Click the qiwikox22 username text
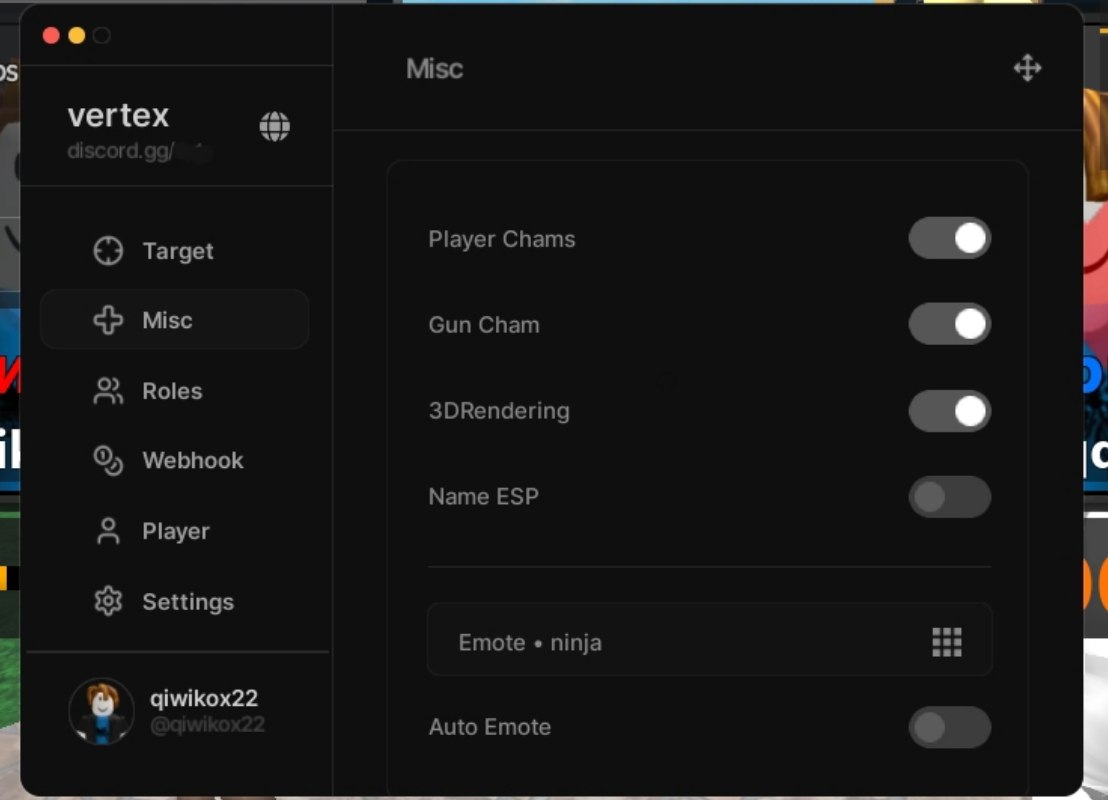The image size is (1108, 800). 204,698
